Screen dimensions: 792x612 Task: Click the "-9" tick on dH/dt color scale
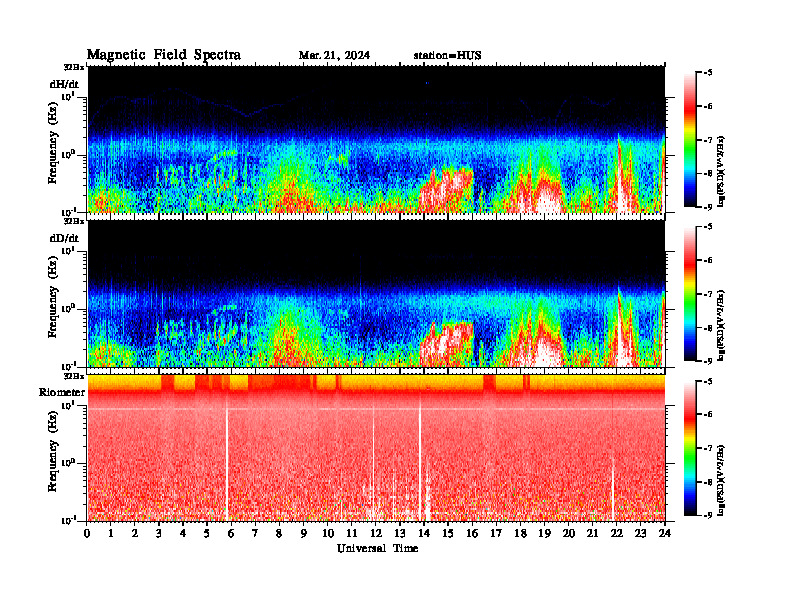point(709,207)
